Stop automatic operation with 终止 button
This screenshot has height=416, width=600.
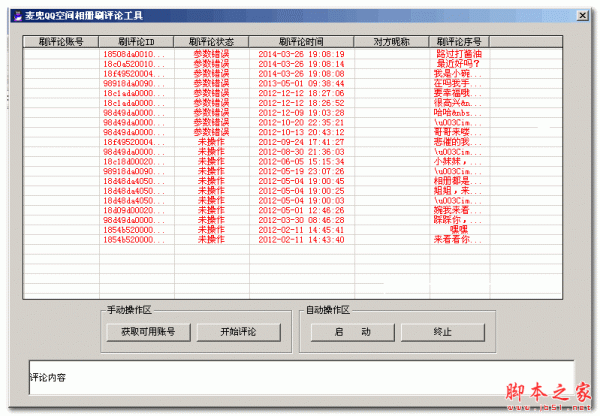pyautogui.click(x=443, y=332)
